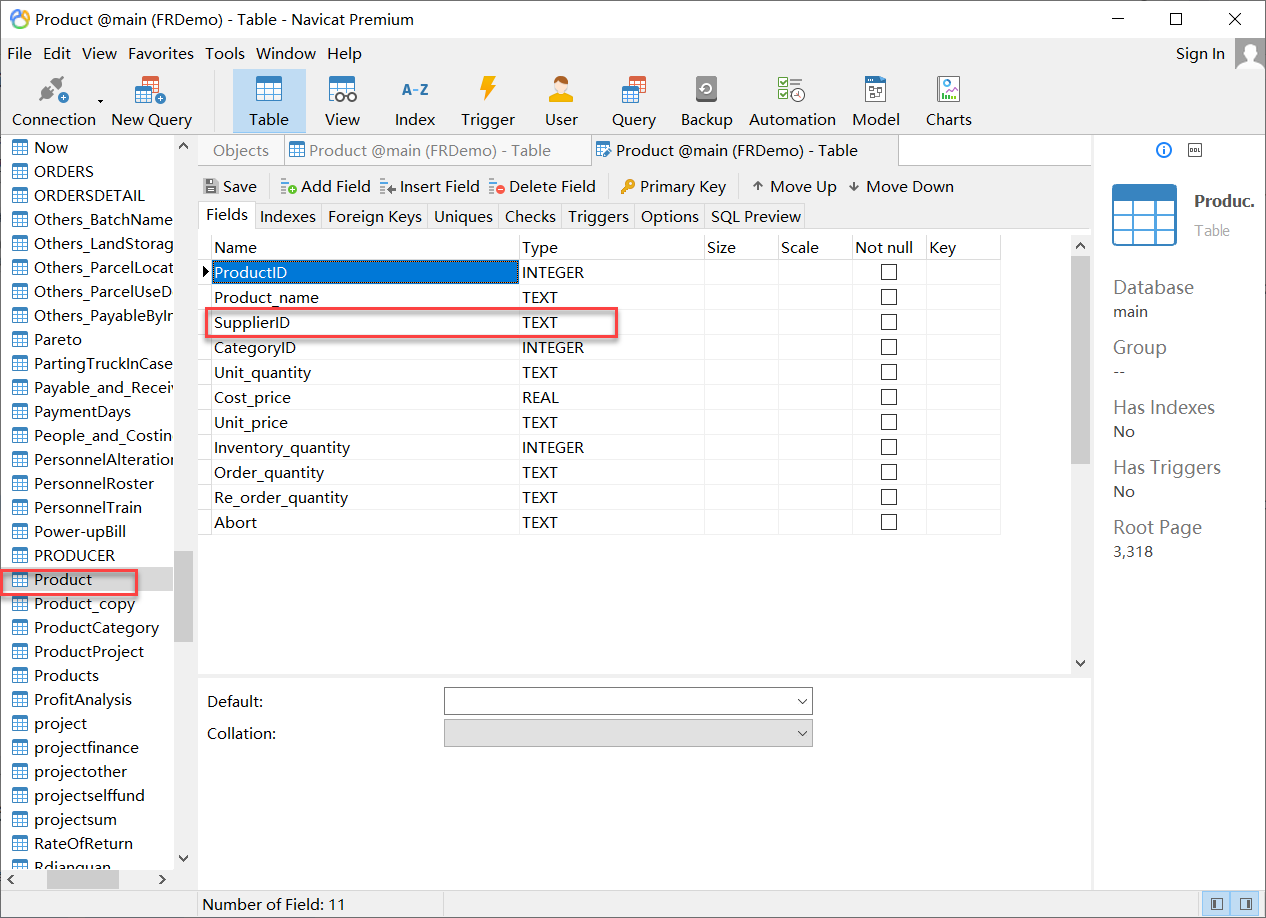Check Not null for ProductID
Image resolution: width=1266 pixels, height=918 pixels.
[x=889, y=272]
